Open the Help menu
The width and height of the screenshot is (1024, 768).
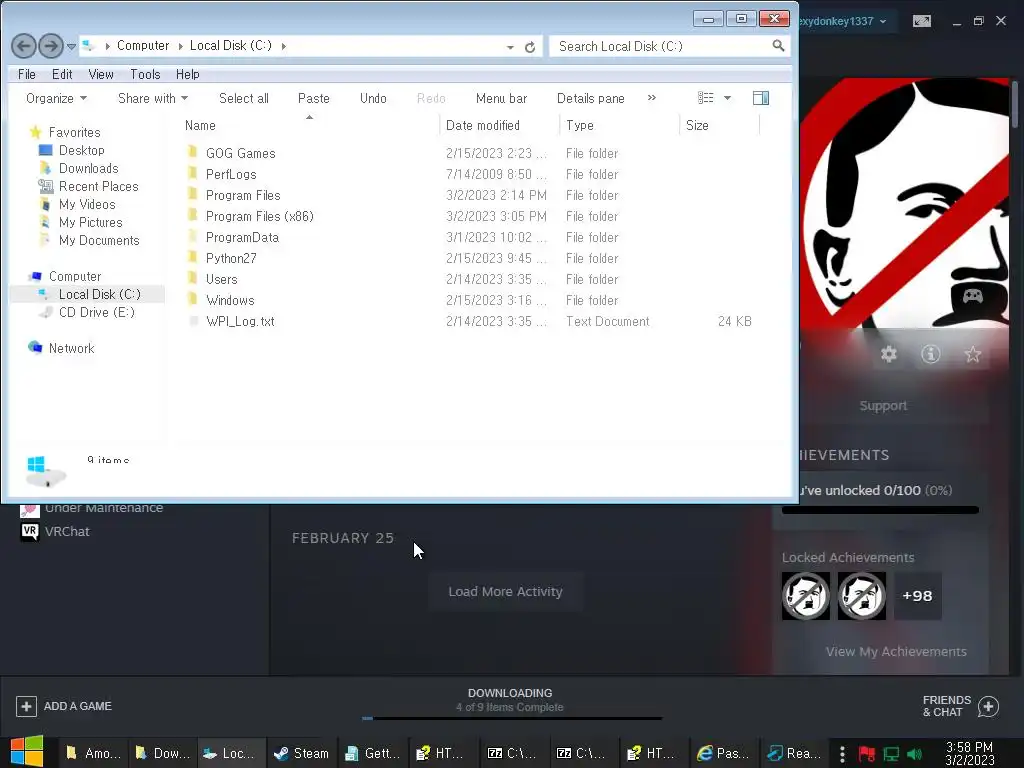click(x=187, y=74)
